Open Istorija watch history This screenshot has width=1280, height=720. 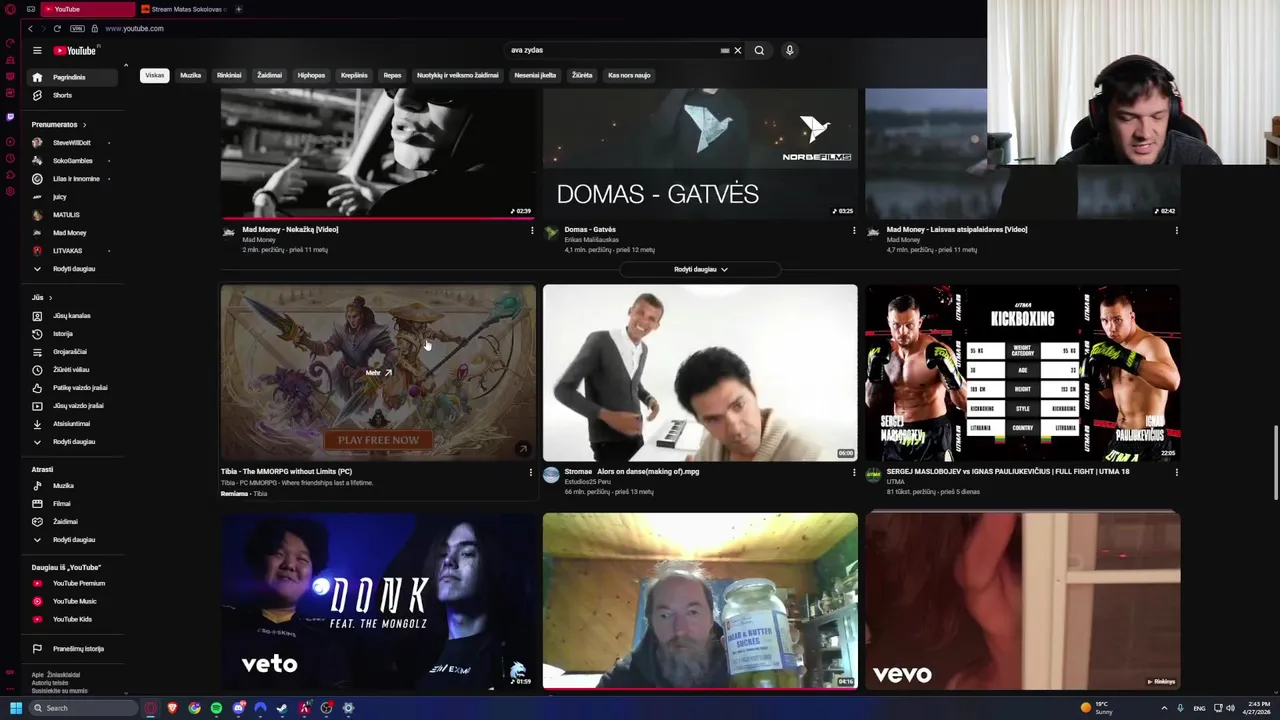(x=72, y=333)
